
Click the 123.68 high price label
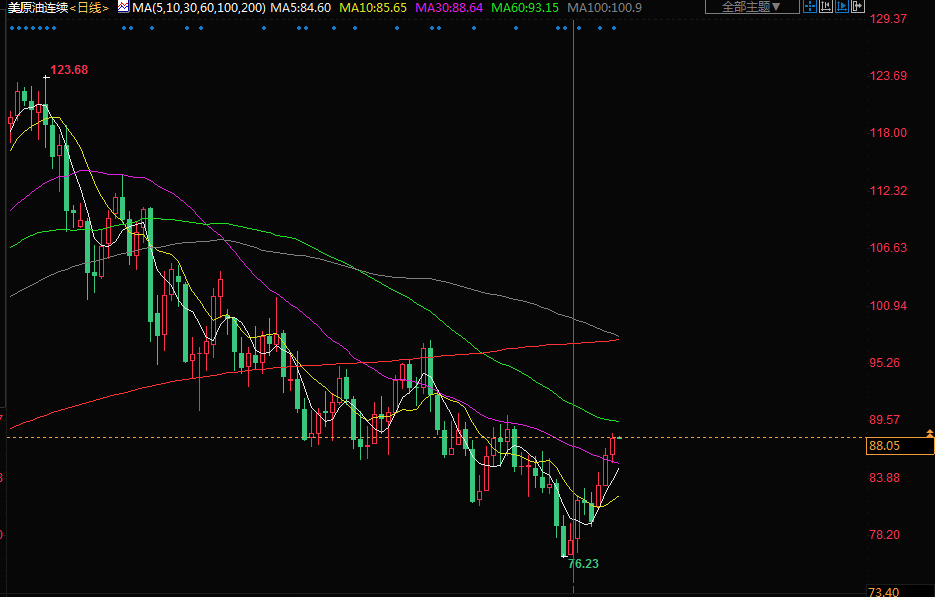(x=69, y=70)
